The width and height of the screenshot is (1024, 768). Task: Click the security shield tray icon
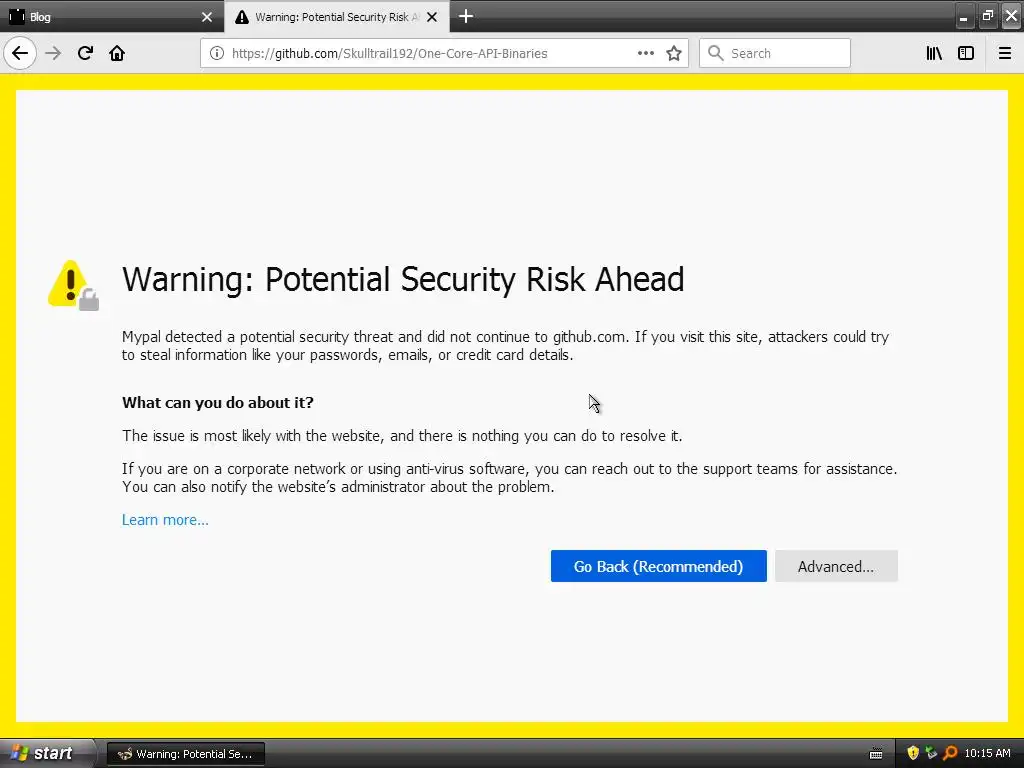pos(913,753)
